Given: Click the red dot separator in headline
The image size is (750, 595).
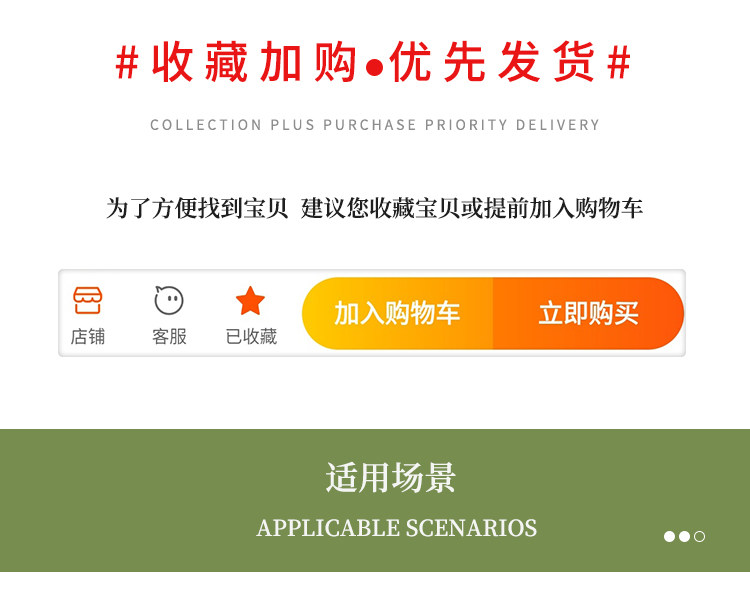Looking at the screenshot, I should (x=375, y=68).
